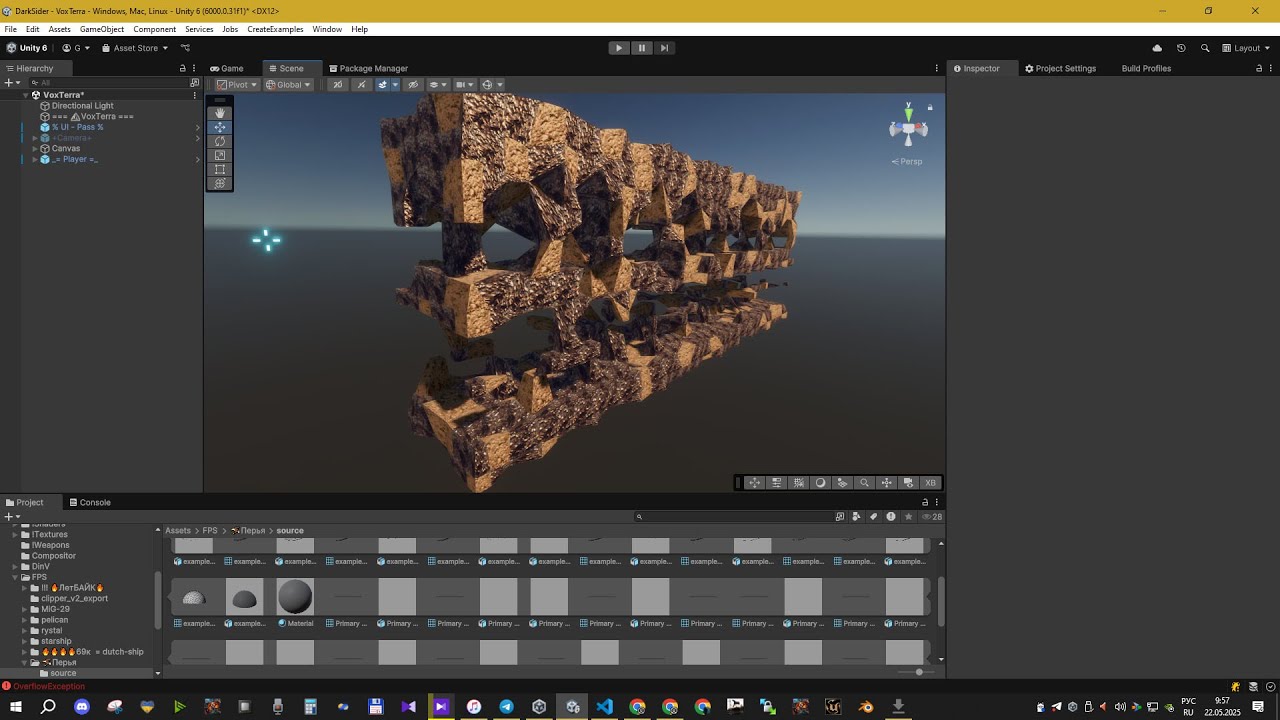Image resolution: width=1280 pixels, height=720 pixels.
Task: Open the CreateExamples menu
Action: [x=275, y=29]
